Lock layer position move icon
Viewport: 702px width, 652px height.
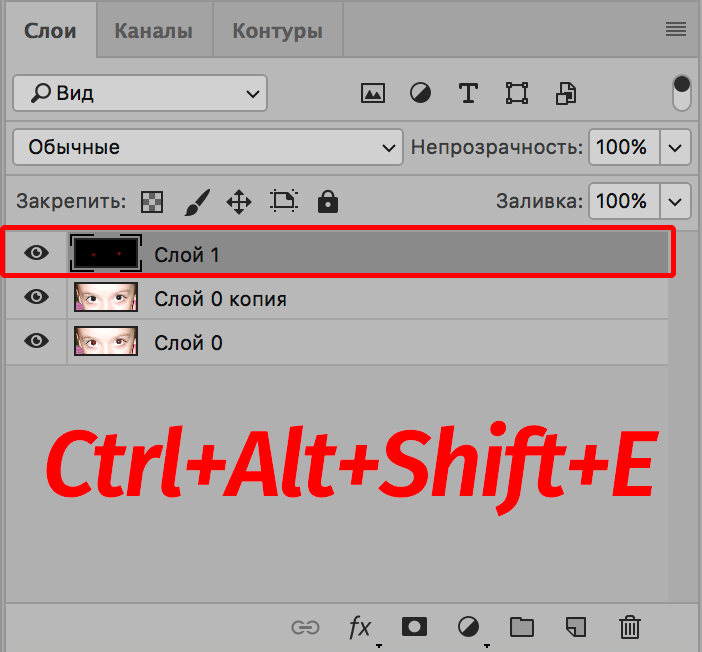click(x=239, y=202)
